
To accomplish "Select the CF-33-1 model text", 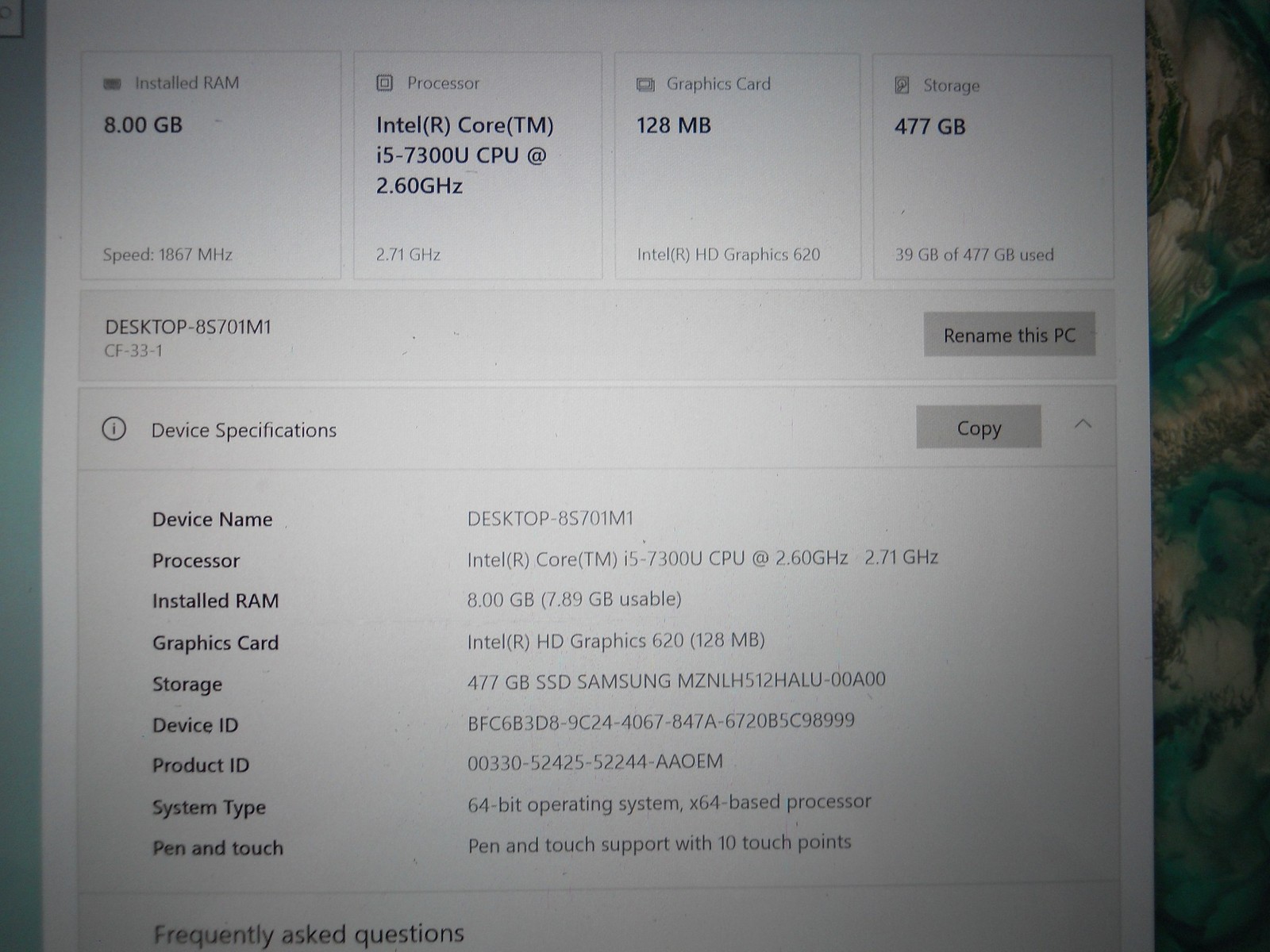I will pyautogui.click(x=133, y=351).
